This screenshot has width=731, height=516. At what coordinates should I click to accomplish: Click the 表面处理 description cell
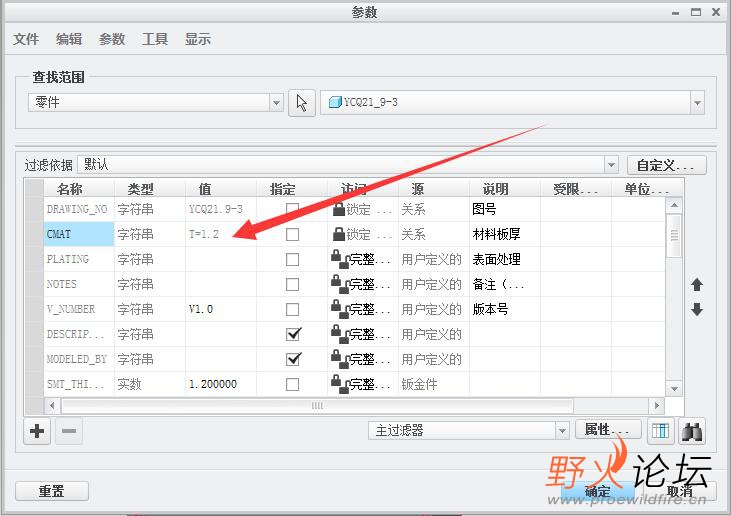504,259
